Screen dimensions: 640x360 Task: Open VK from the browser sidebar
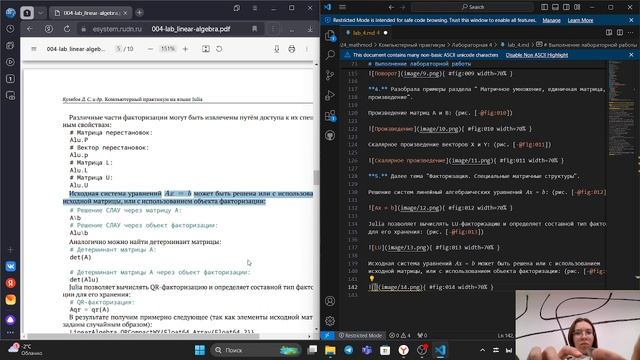11,267
